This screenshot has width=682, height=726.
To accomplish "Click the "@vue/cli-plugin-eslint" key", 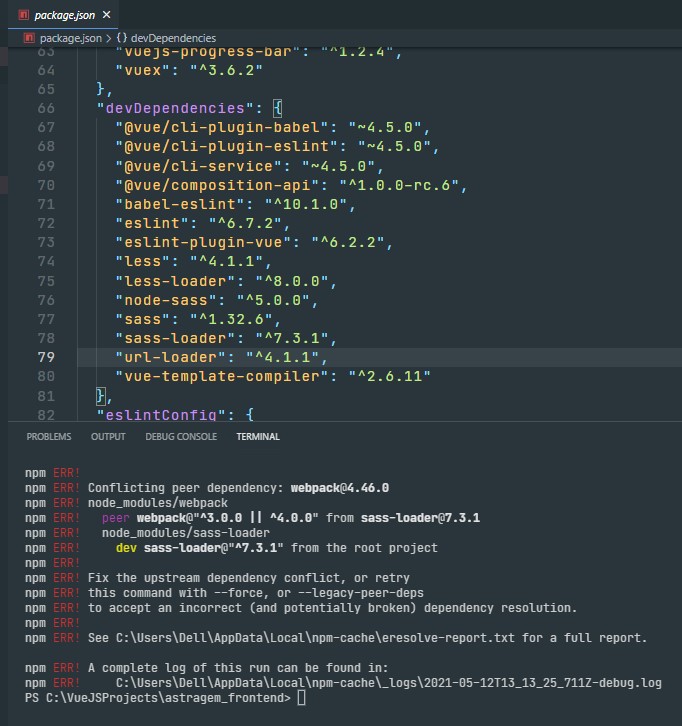I will click(226, 146).
